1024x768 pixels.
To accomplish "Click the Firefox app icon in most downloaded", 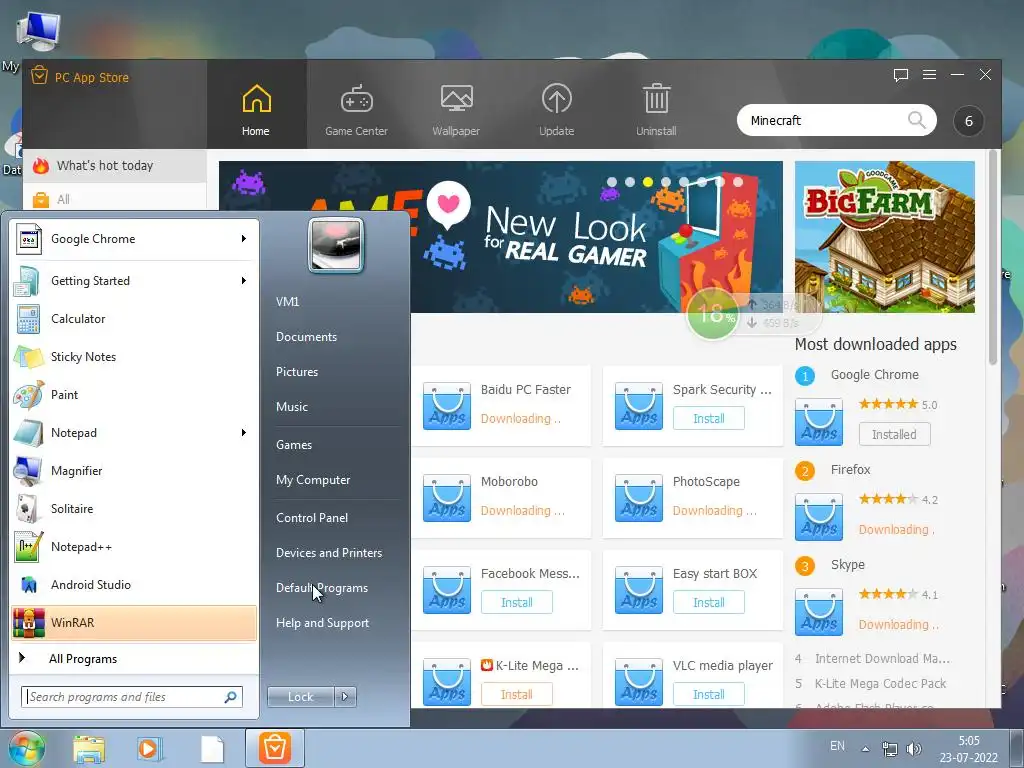I will click(x=819, y=517).
